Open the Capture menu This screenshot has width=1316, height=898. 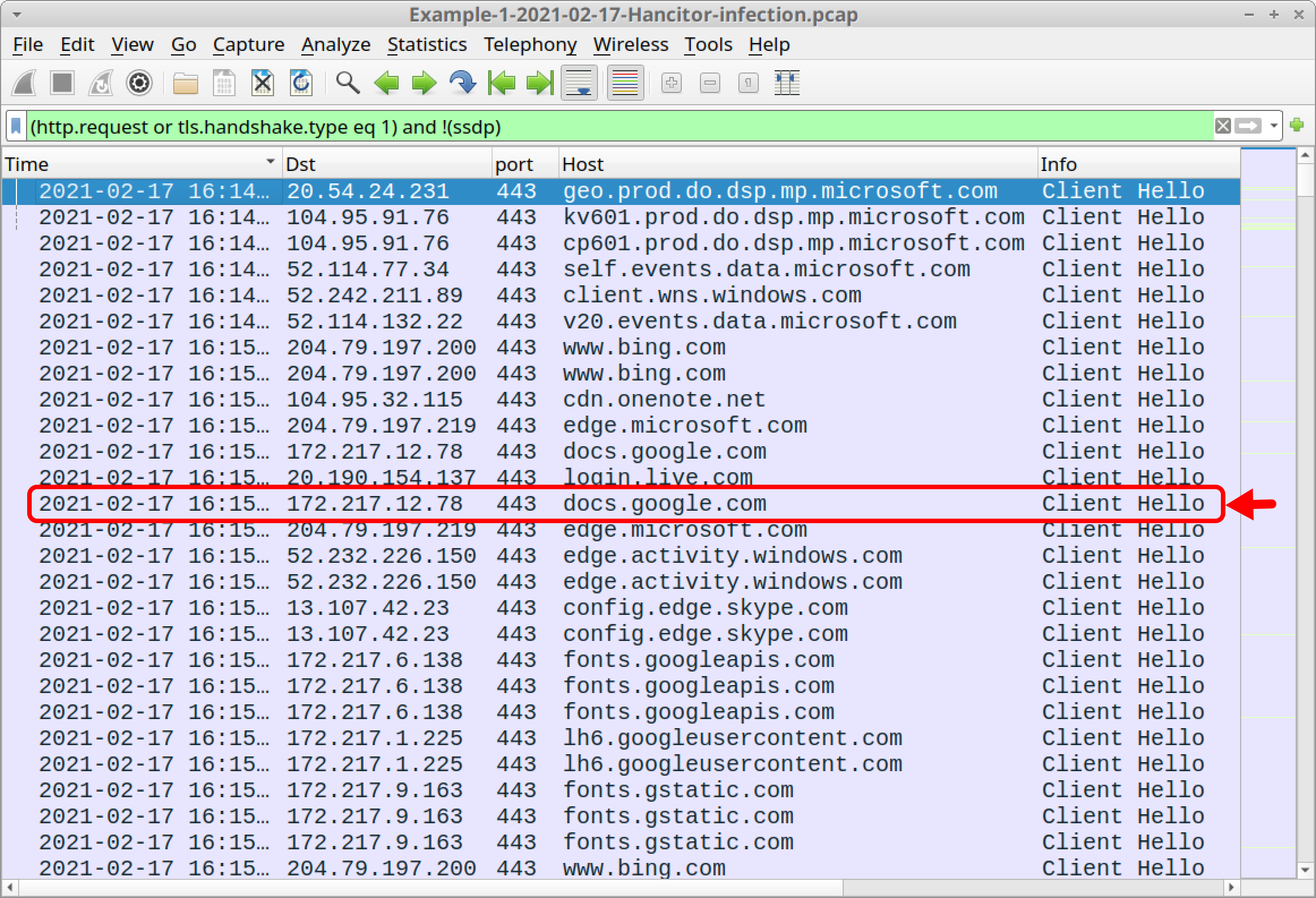pyautogui.click(x=249, y=44)
